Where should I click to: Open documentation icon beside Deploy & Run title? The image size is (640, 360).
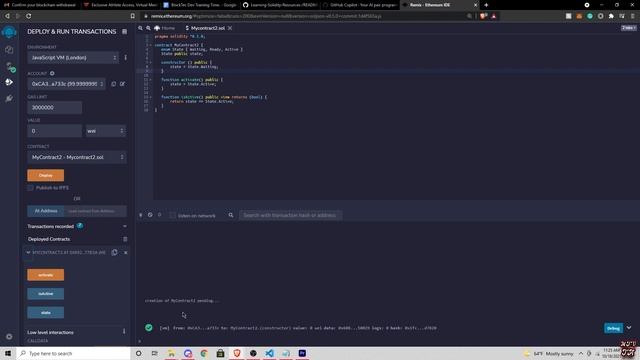point(124,31)
